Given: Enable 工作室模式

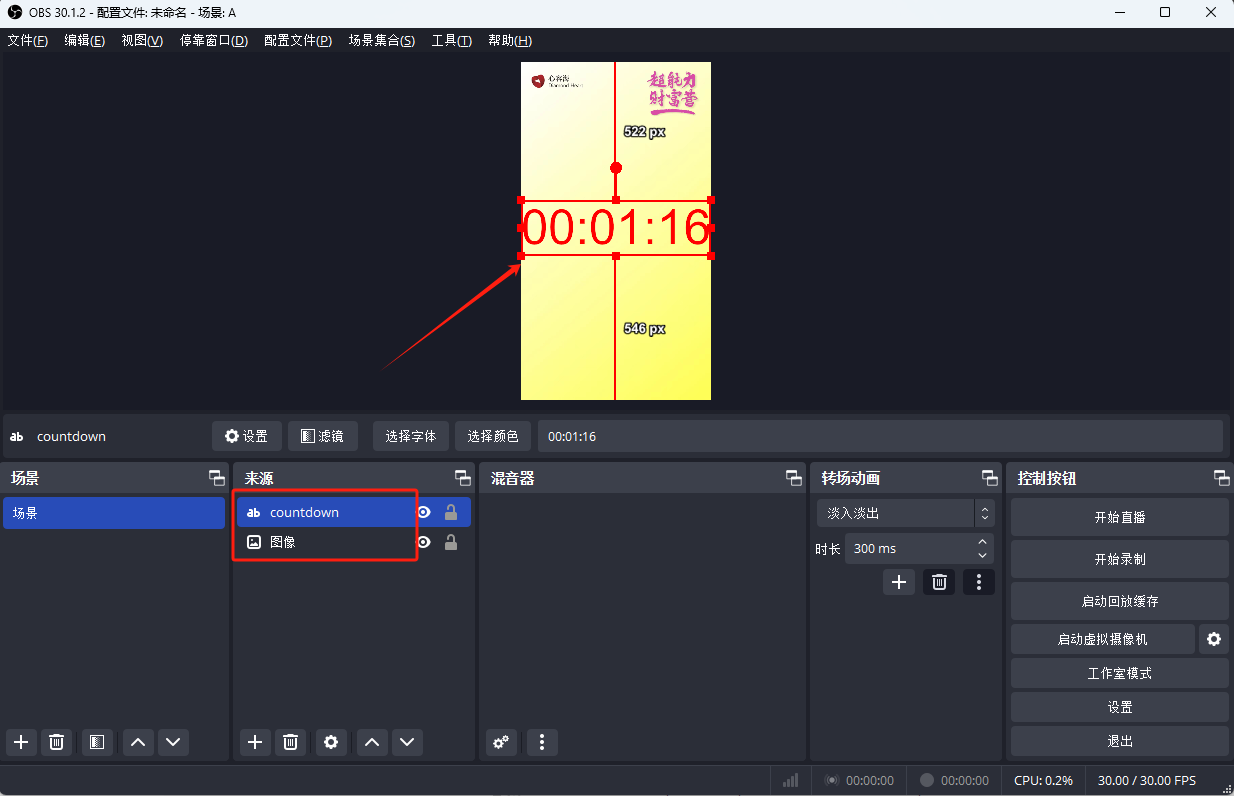Looking at the screenshot, I should coord(1119,672).
